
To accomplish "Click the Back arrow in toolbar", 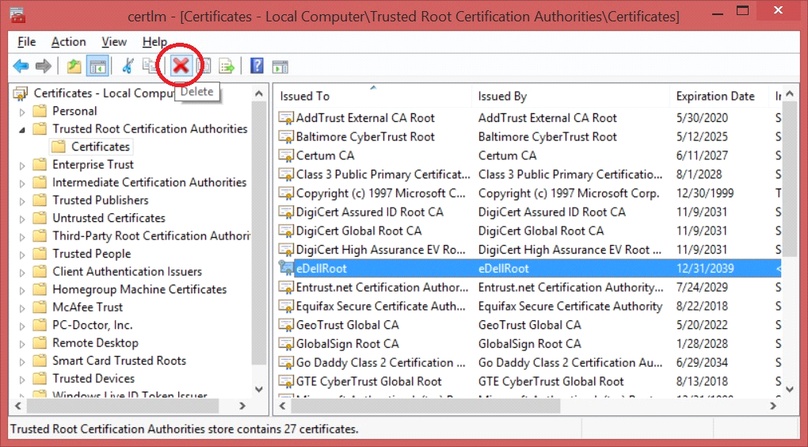I will tap(20, 67).
